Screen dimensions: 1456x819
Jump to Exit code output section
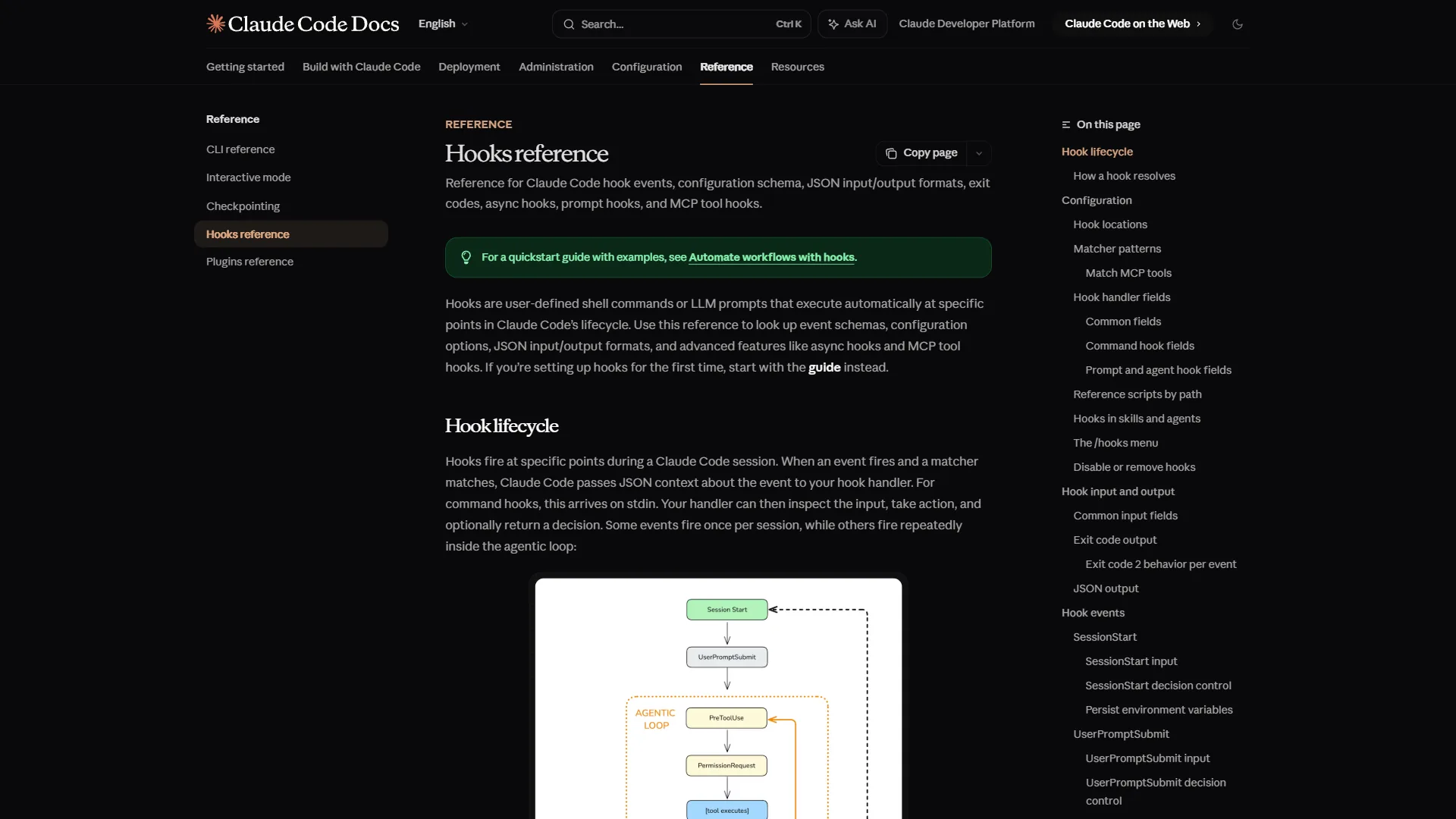coord(1115,540)
